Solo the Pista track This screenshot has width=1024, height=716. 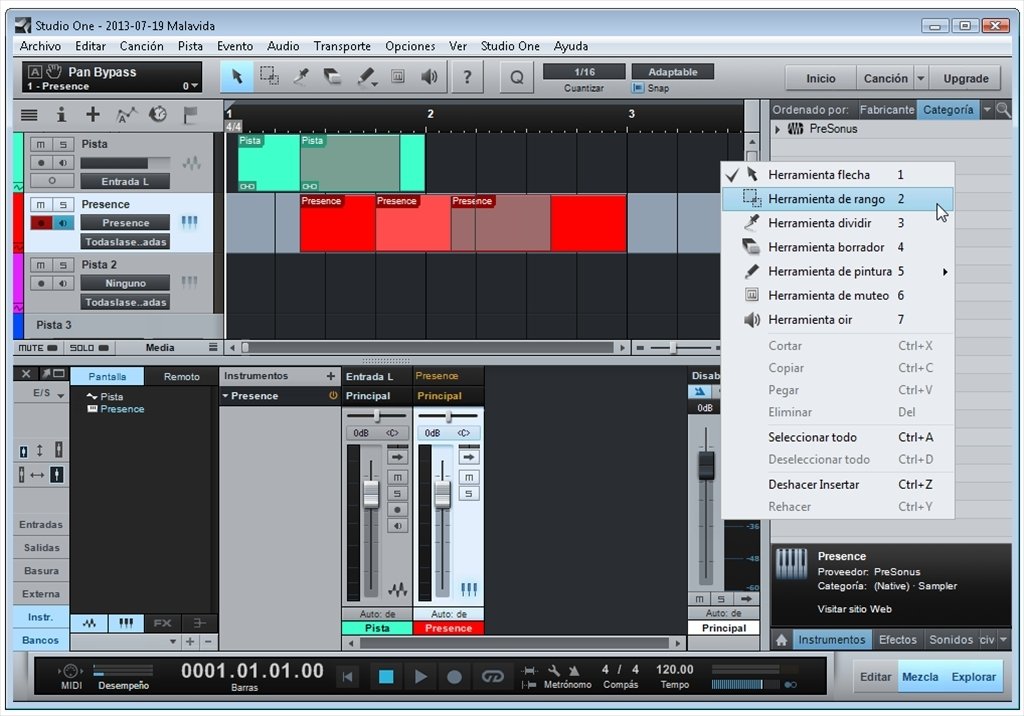(63, 144)
